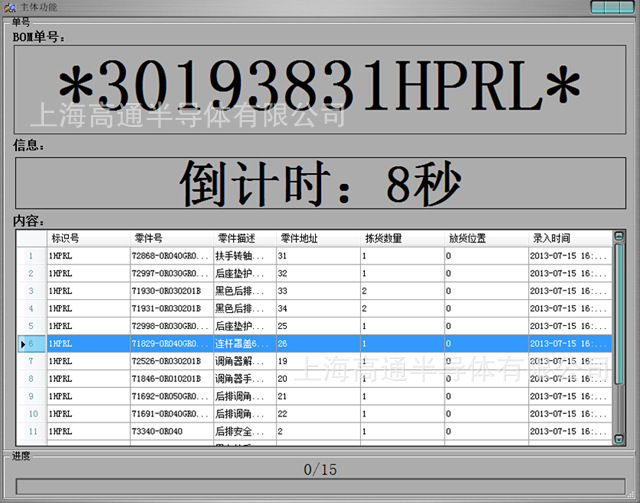Click the countdown info box 倒计时：8秒
The image size is (640, 503).
tap(319, 182)
